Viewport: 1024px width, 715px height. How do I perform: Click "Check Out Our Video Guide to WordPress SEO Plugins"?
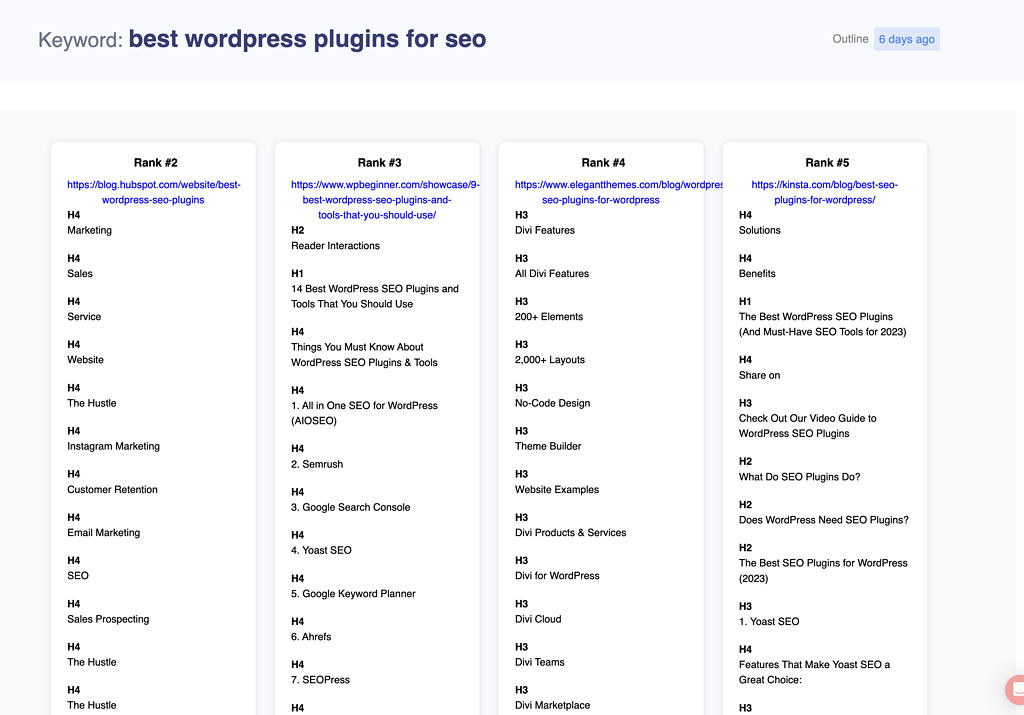point(808,426)
